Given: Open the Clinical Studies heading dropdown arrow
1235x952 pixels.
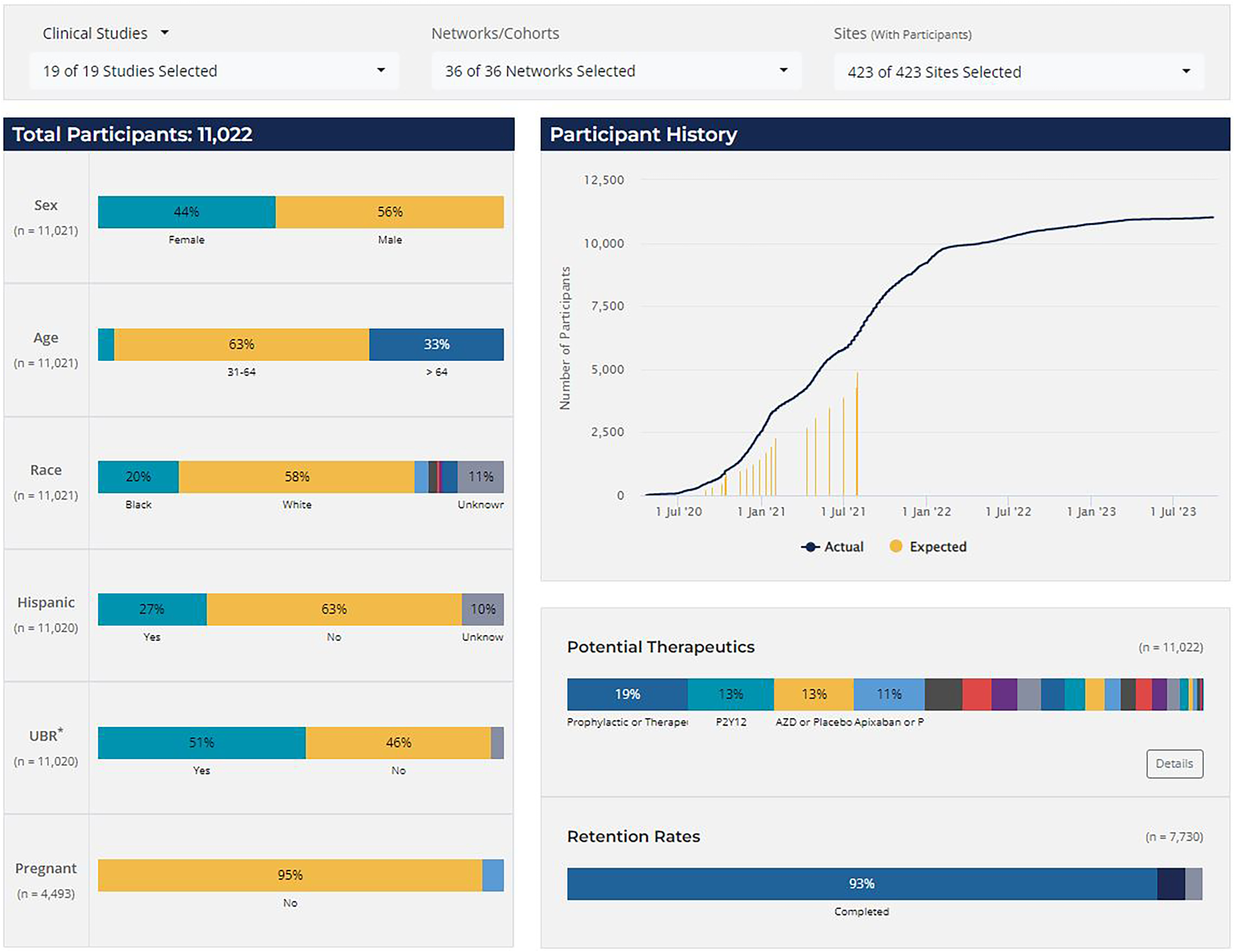Looking at the screenshot, I should [164, 33].
